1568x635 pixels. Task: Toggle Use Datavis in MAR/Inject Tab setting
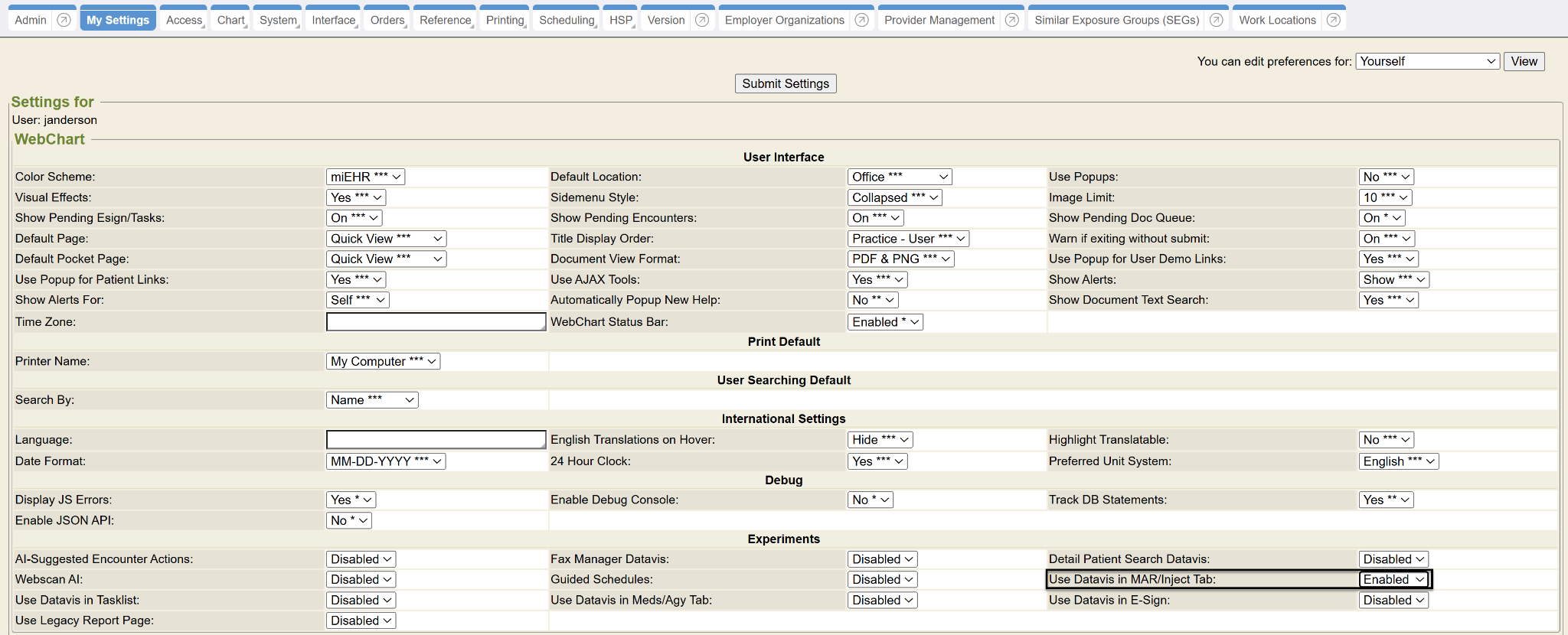1393,580
